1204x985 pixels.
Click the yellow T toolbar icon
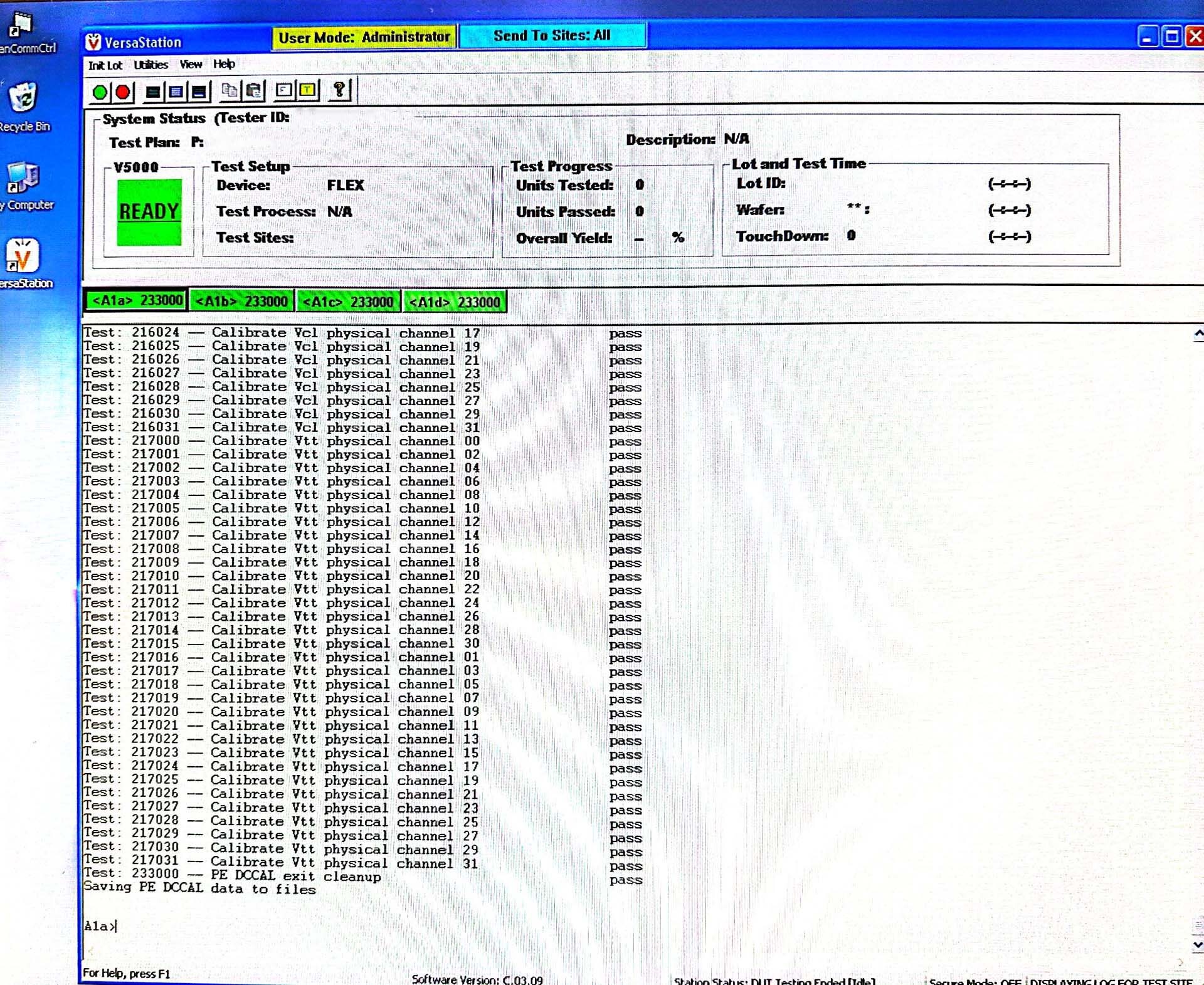tap(307, 90)
